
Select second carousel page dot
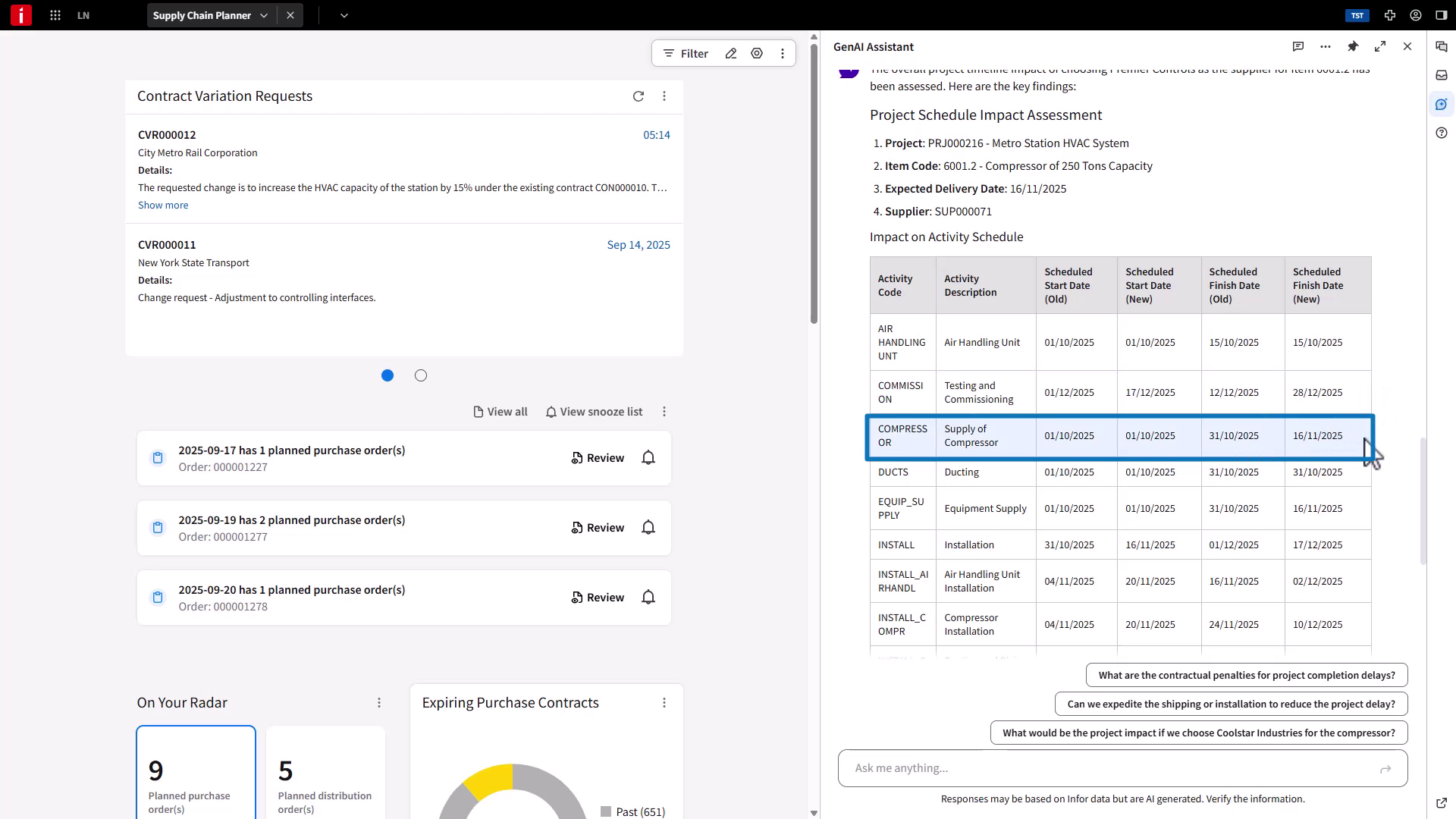click(x=421, y=375)
